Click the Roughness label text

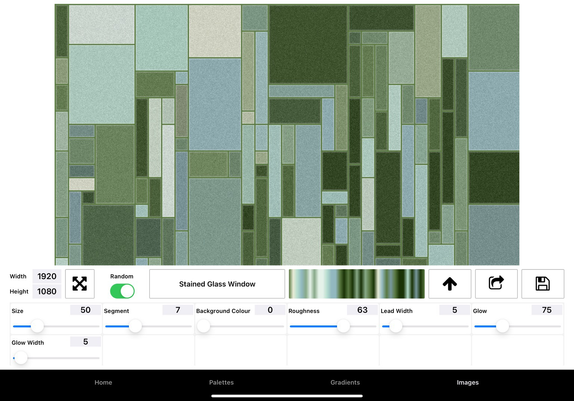304,311
